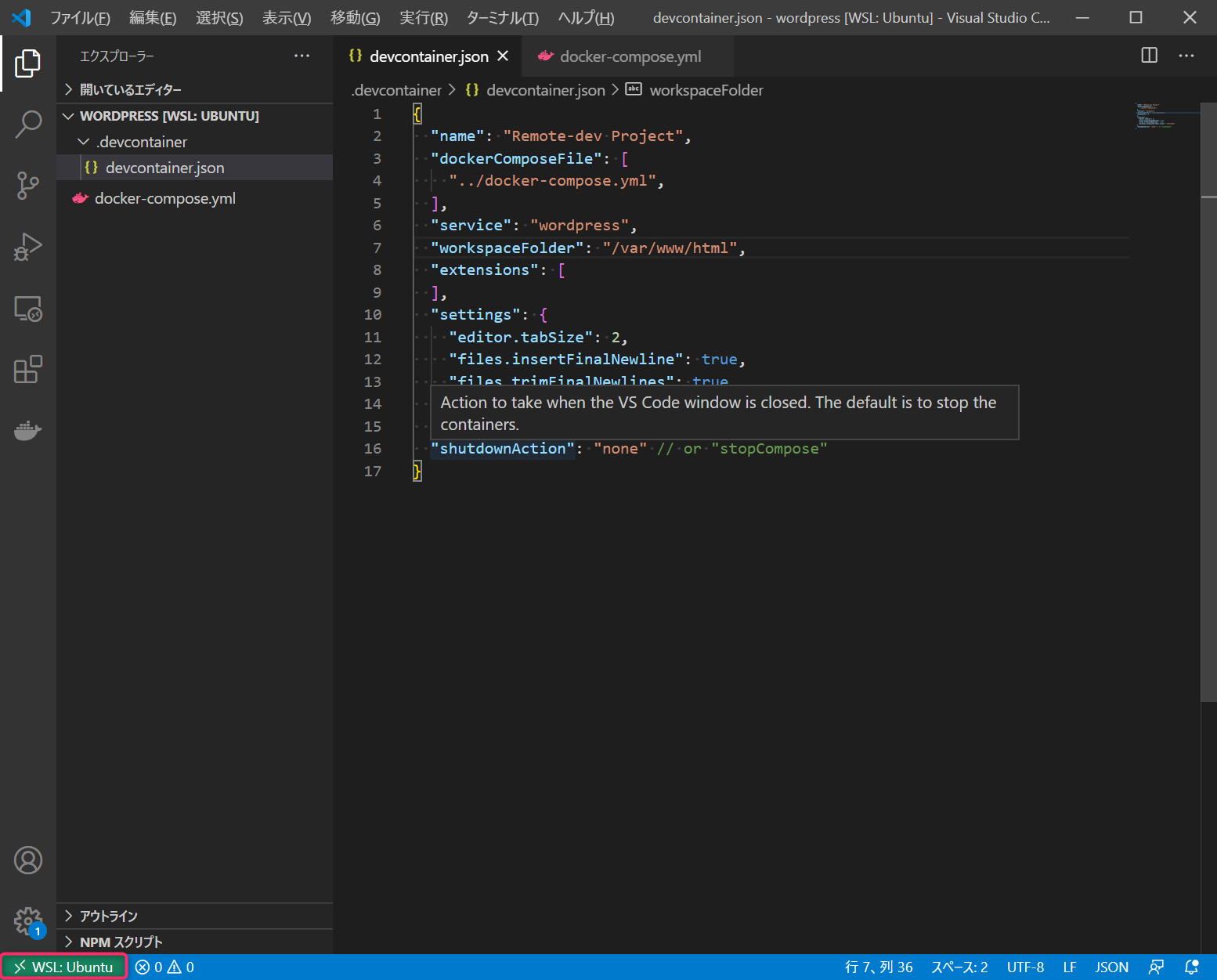This screenshot has width=1217, height=980.
Task: Open the 選択(S) menu
Action: click(219, 18)
